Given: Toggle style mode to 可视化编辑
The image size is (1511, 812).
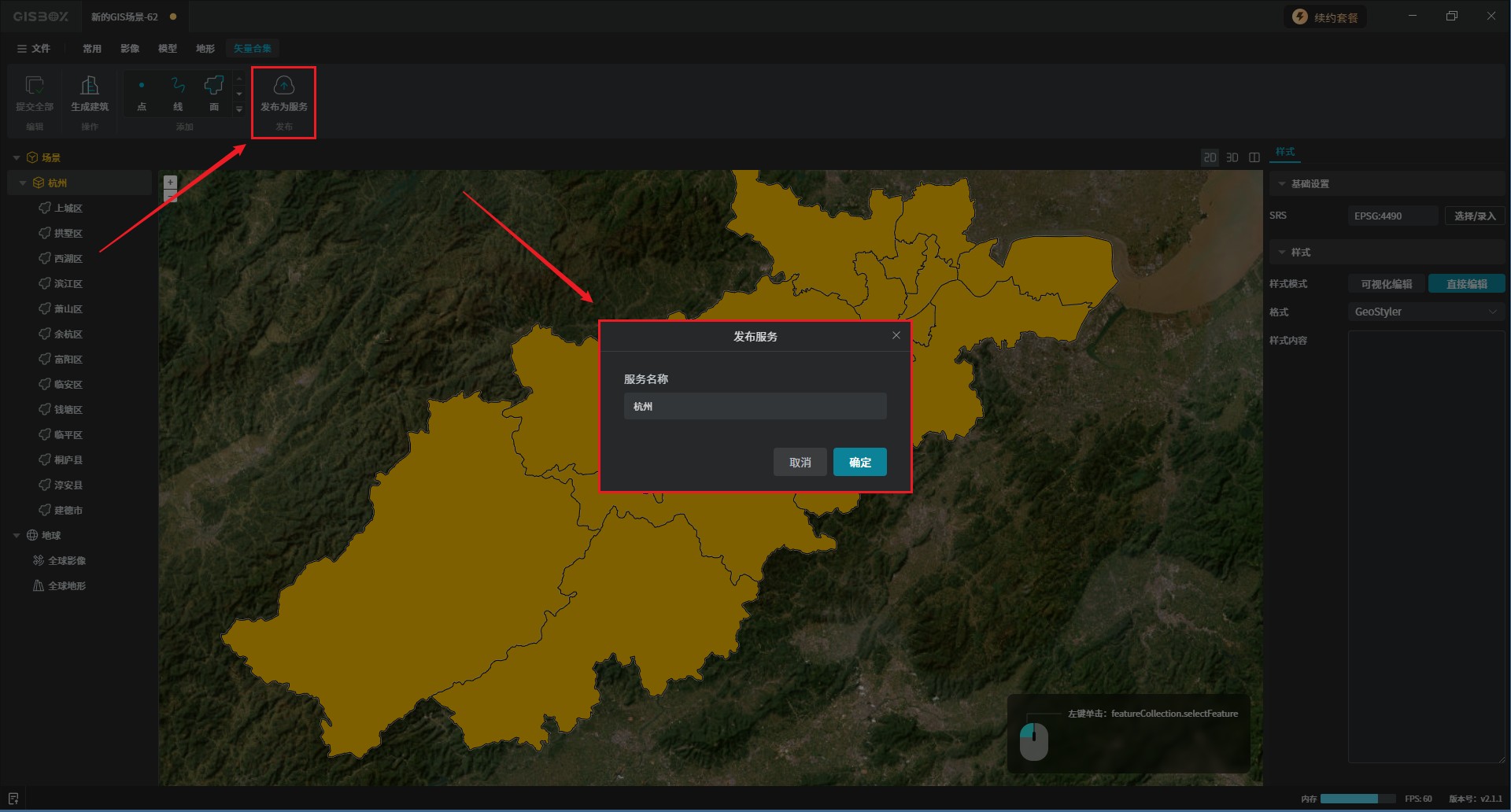Looking at the screenshot, I should pyautogui.click(x=1386, y=284).
